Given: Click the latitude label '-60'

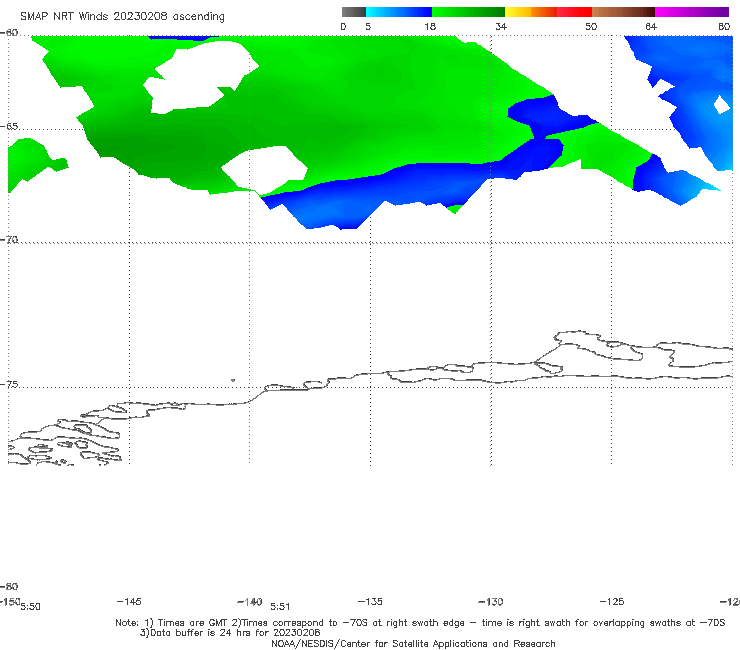Looking at the screenshot, I should click(9, 33).
